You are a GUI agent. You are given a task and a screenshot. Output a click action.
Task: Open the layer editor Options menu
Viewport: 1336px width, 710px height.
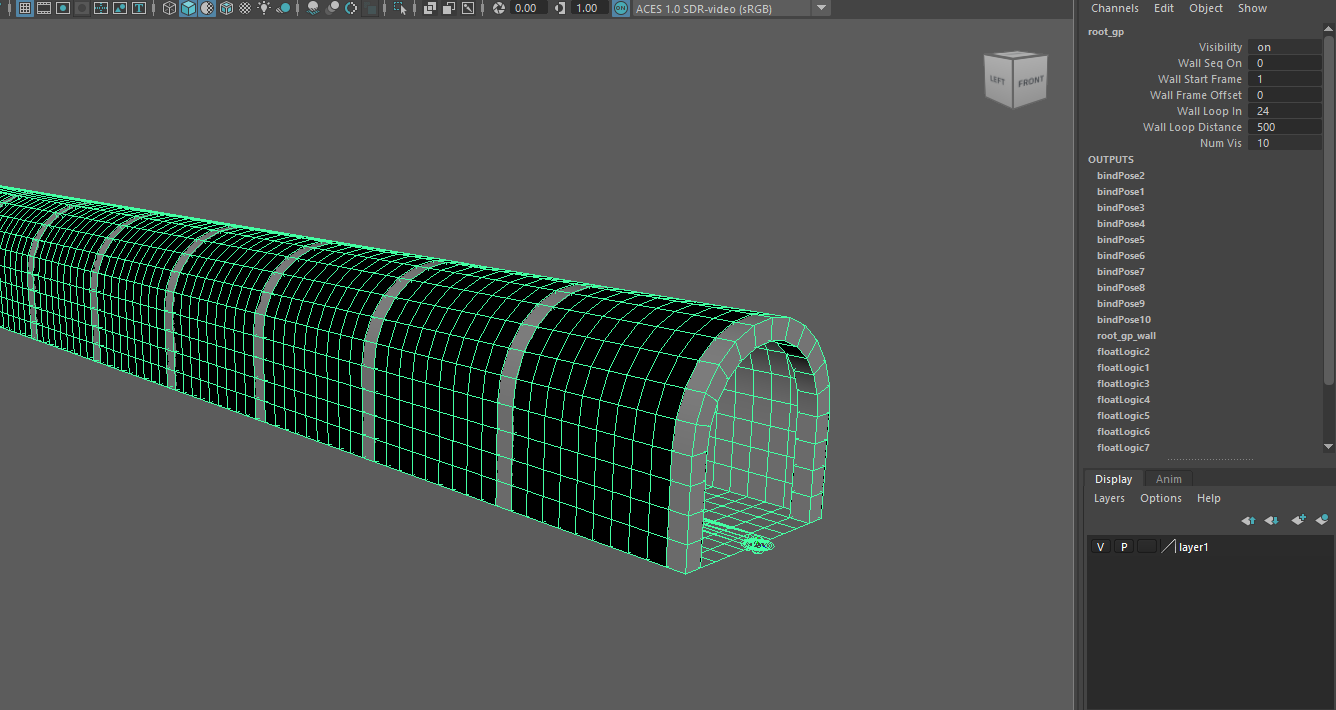tap(1160, 498)
